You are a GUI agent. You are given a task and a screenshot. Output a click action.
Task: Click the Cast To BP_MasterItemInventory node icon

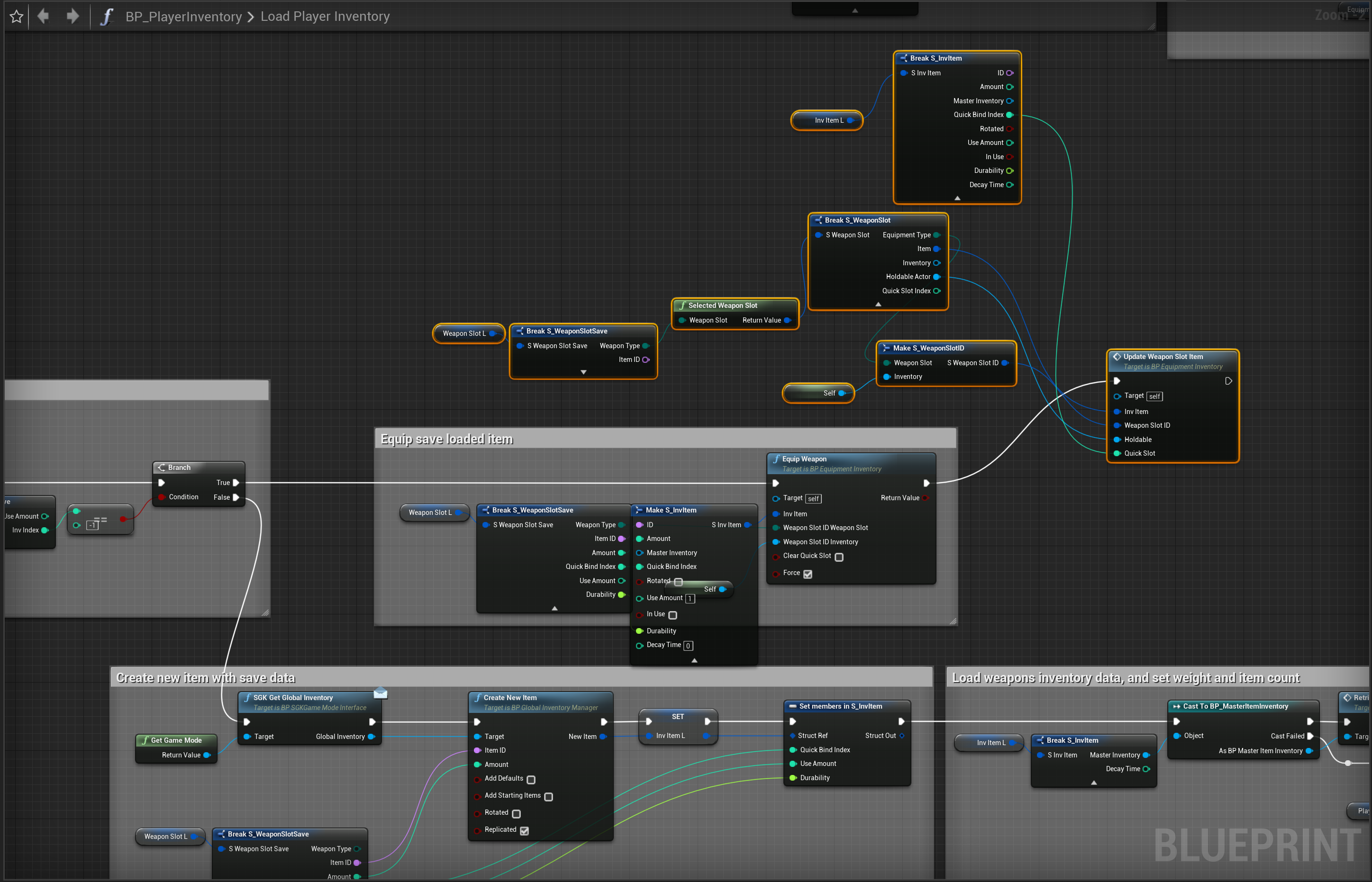(1177, 706)
